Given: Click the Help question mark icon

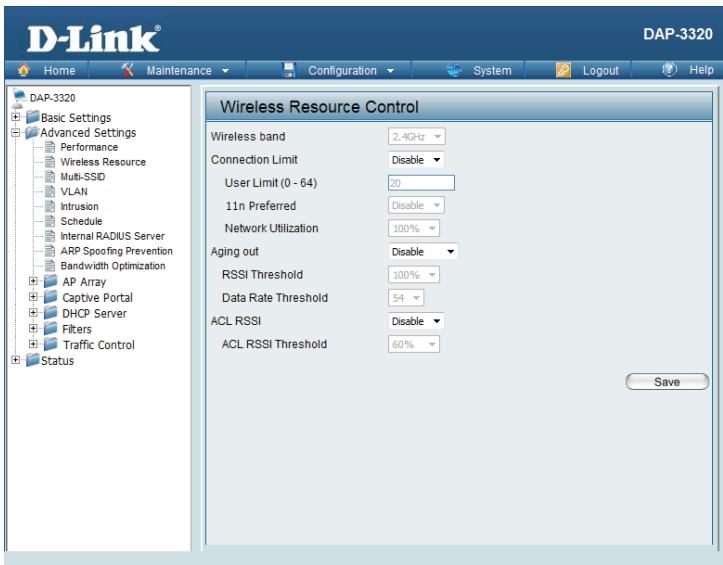Looking at the screenshot, I should [670, 70].
